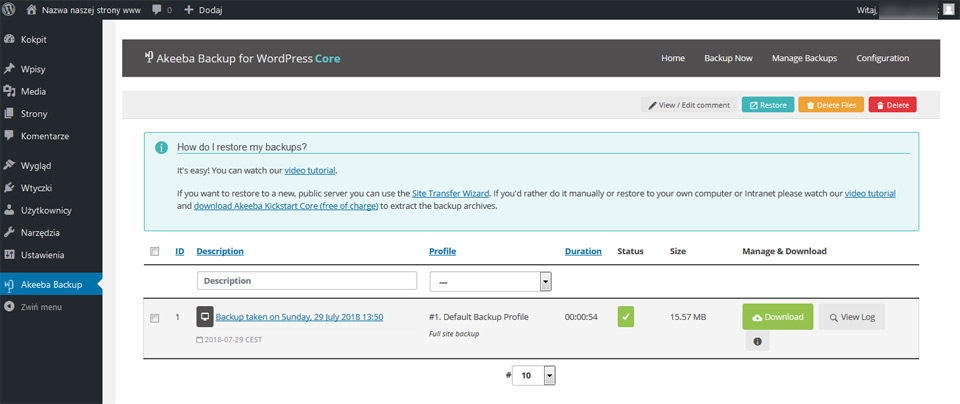Image resolution: width=960 pixels, height=404 pixels.
Task: Click '15.57 MB' size value
Action: click(x=688, y=317)
